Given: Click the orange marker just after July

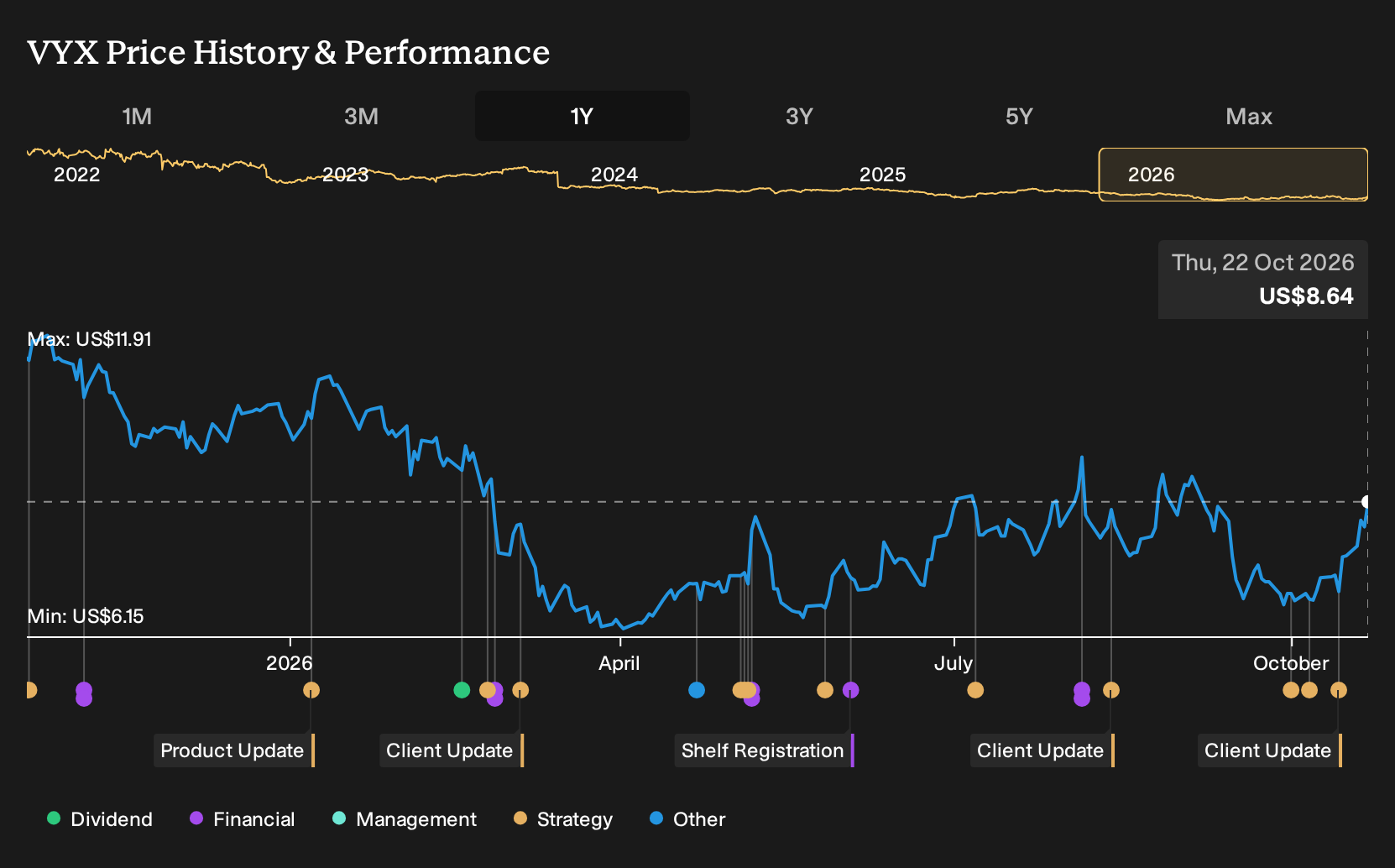Looking at the screenshot, I should (975, 690).
